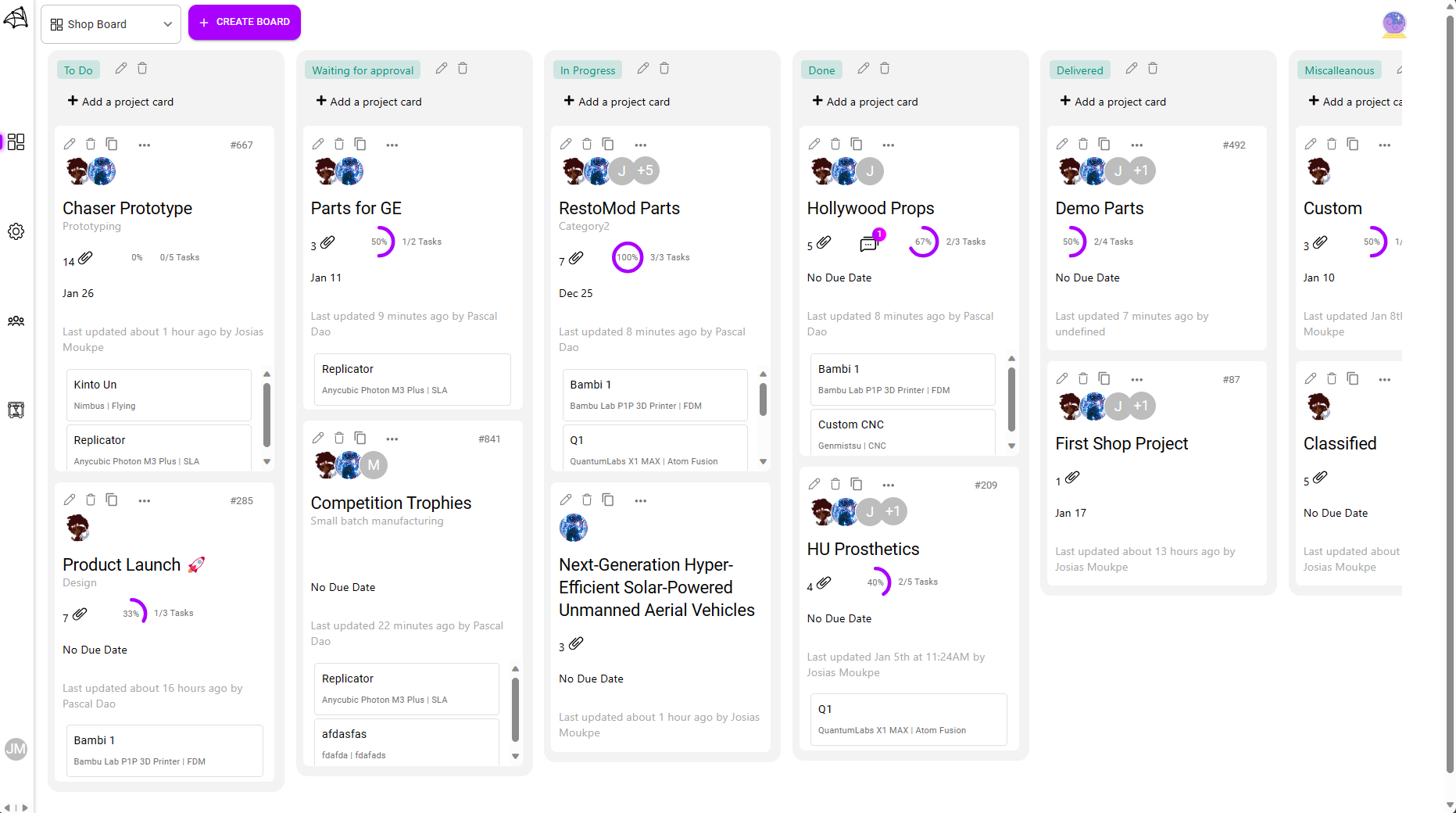Click the 100% progress ring on RestoMod Parts
This screenshot has width=1456, height=813.
click(x=627, y=257)
